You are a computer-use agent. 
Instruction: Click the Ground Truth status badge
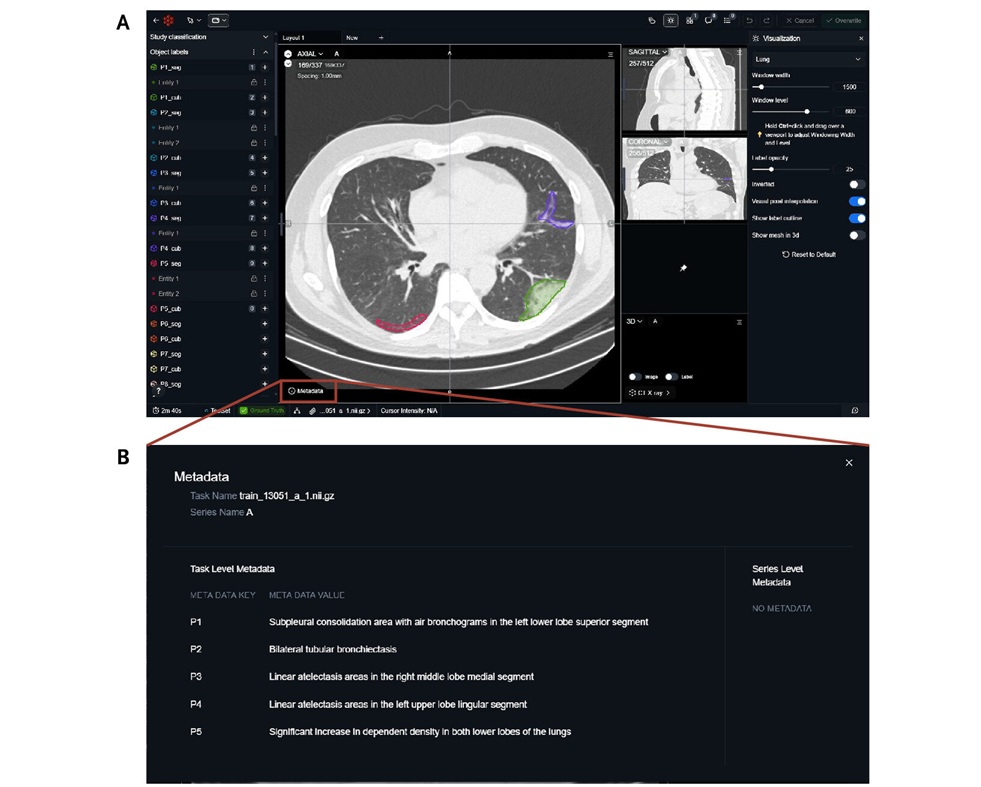click(263, 411)
